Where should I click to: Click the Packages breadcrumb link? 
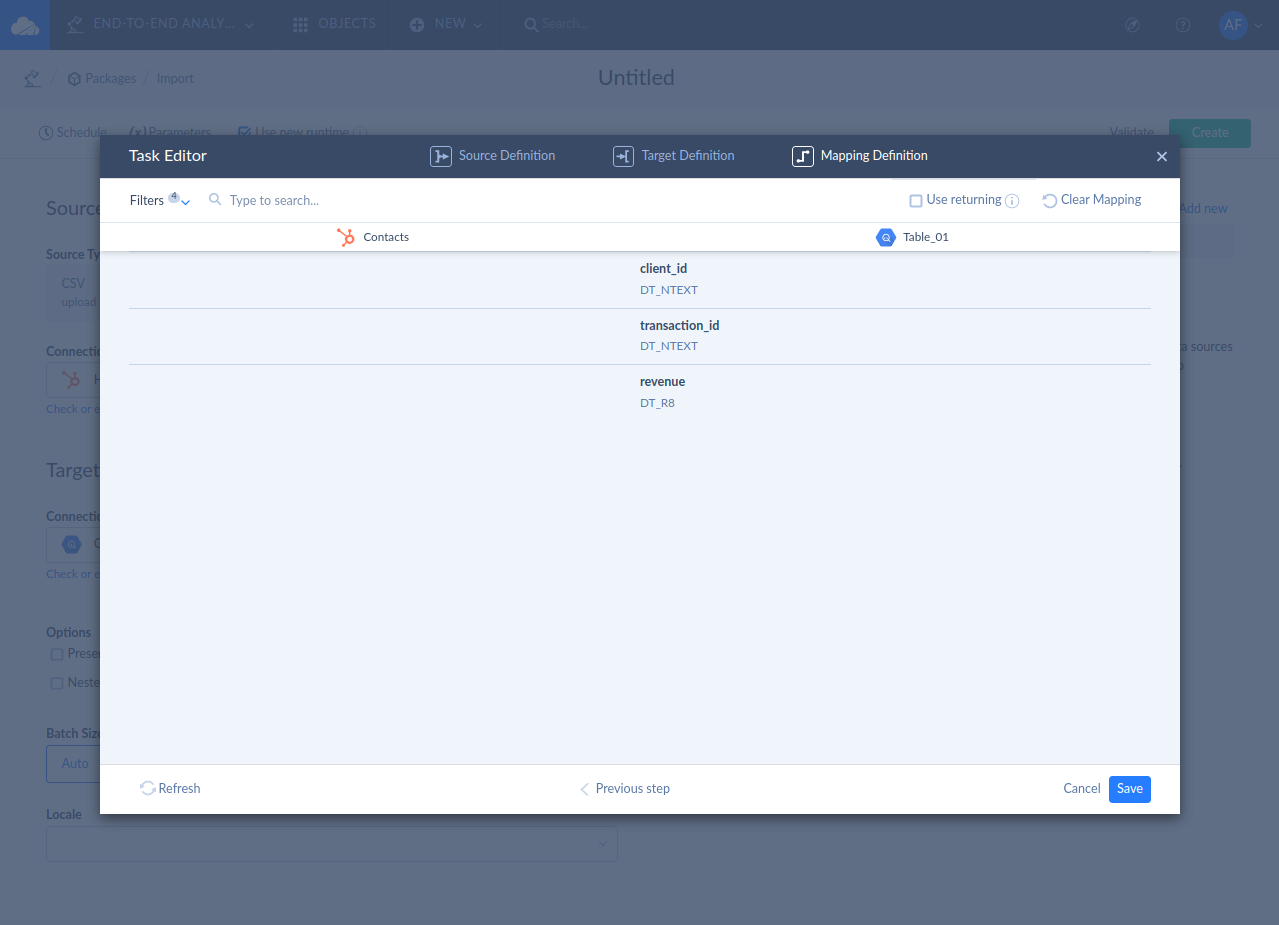(102, 78)
